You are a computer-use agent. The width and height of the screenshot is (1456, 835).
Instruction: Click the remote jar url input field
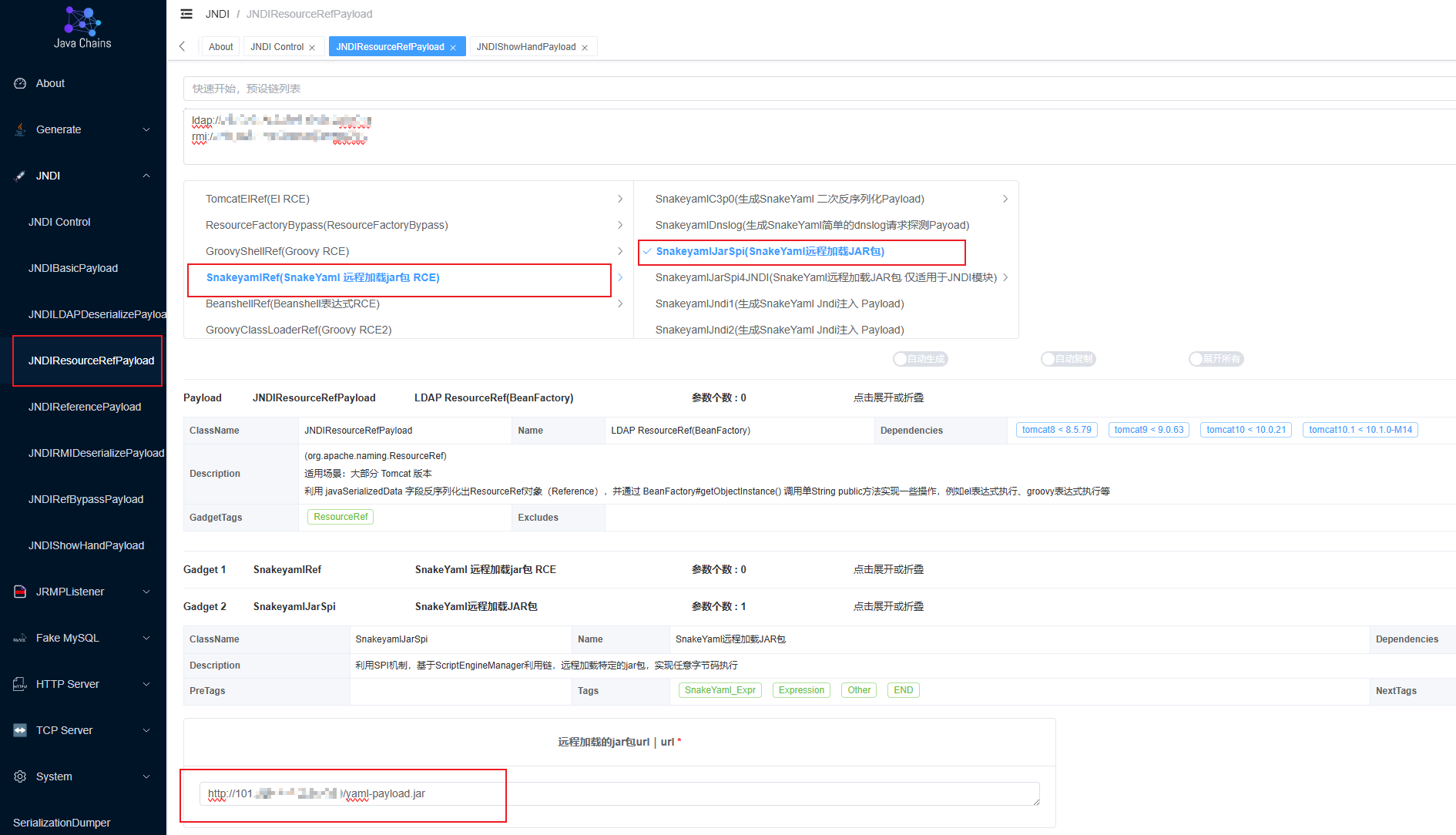pyautogui.click(x=619, y=794)
